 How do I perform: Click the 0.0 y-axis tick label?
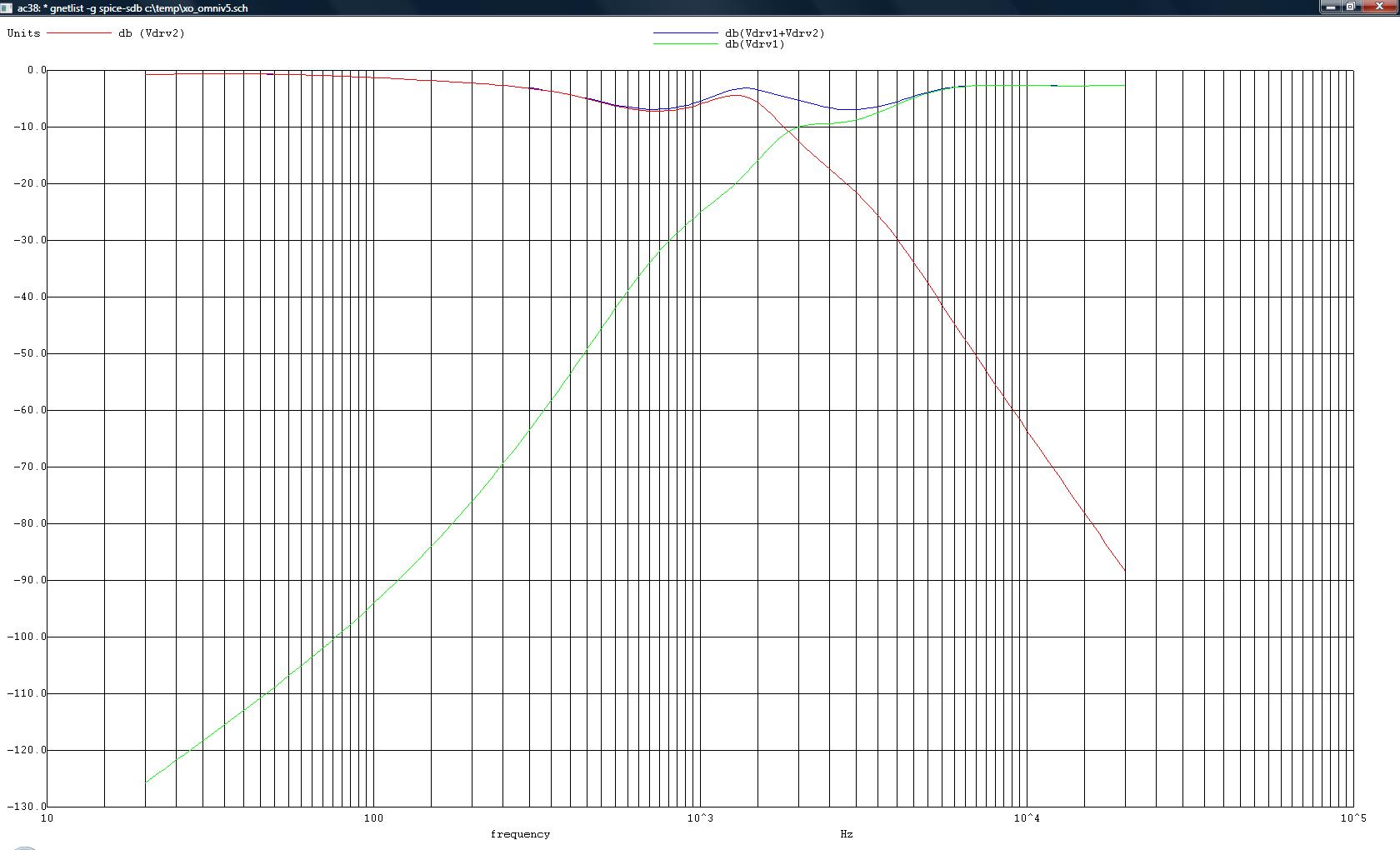pyautogui.click(x=37, y=70)
